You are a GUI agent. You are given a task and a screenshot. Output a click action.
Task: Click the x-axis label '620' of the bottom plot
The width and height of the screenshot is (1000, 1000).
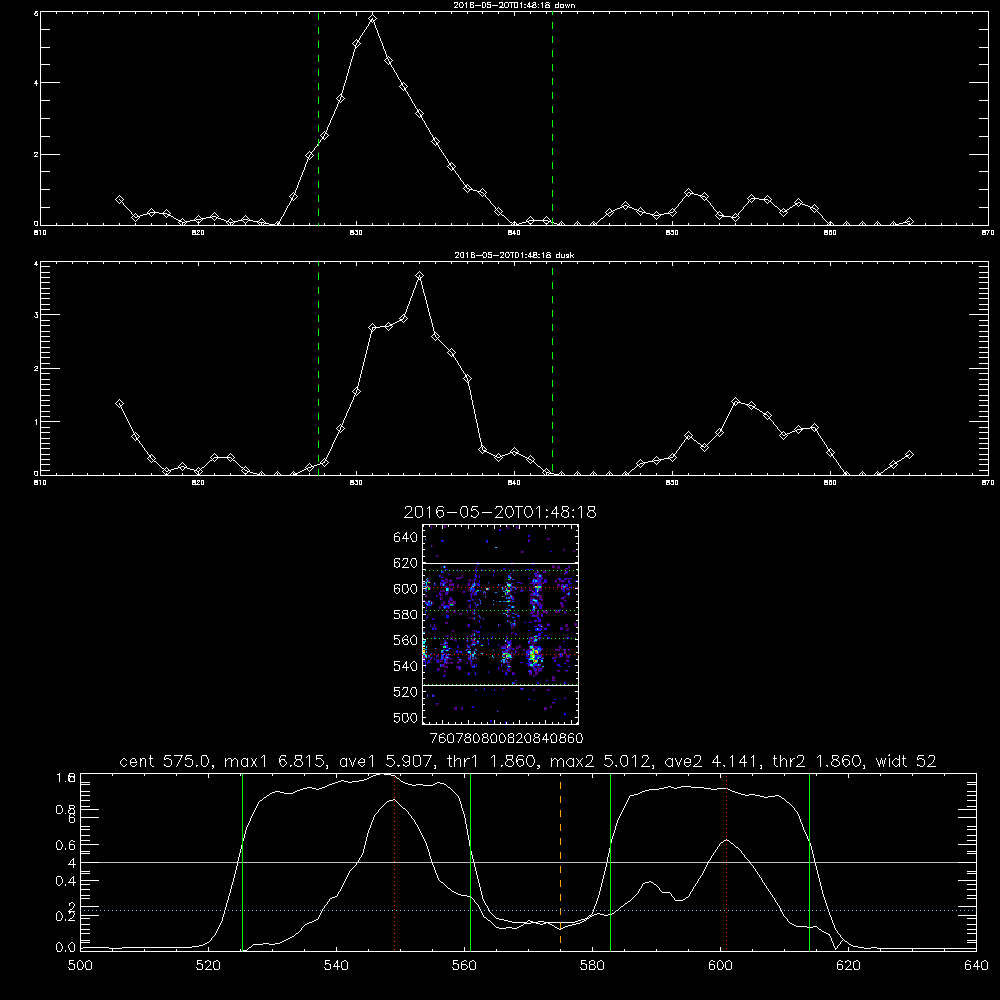coord(848,966)
